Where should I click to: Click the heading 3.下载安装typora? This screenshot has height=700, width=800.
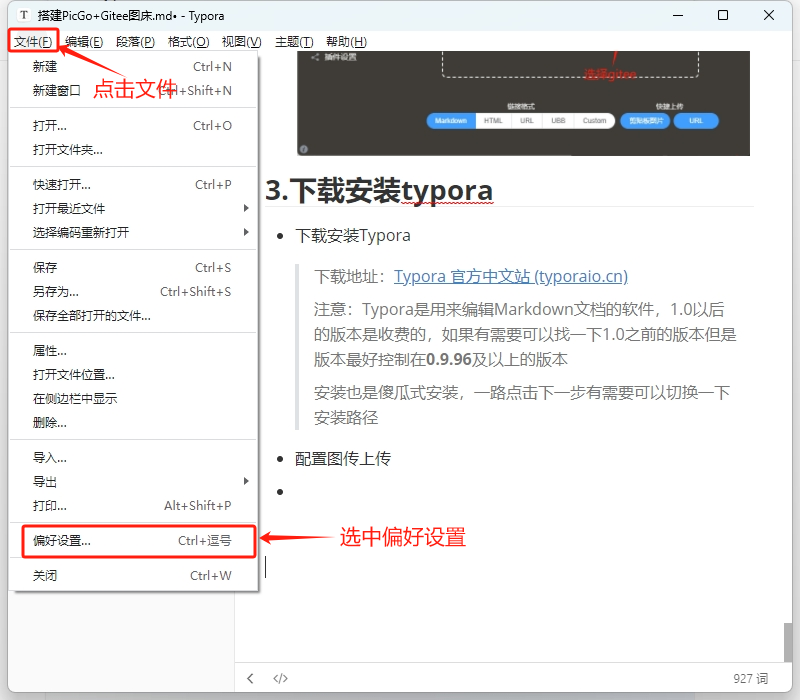pyautogui.click(x=379, y=190)
